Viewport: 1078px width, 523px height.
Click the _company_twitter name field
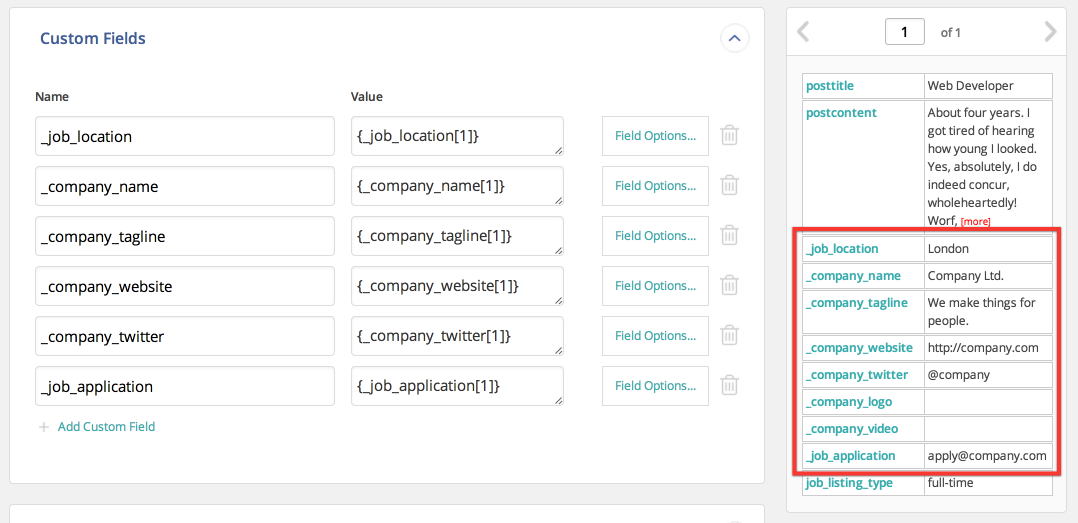185,336
